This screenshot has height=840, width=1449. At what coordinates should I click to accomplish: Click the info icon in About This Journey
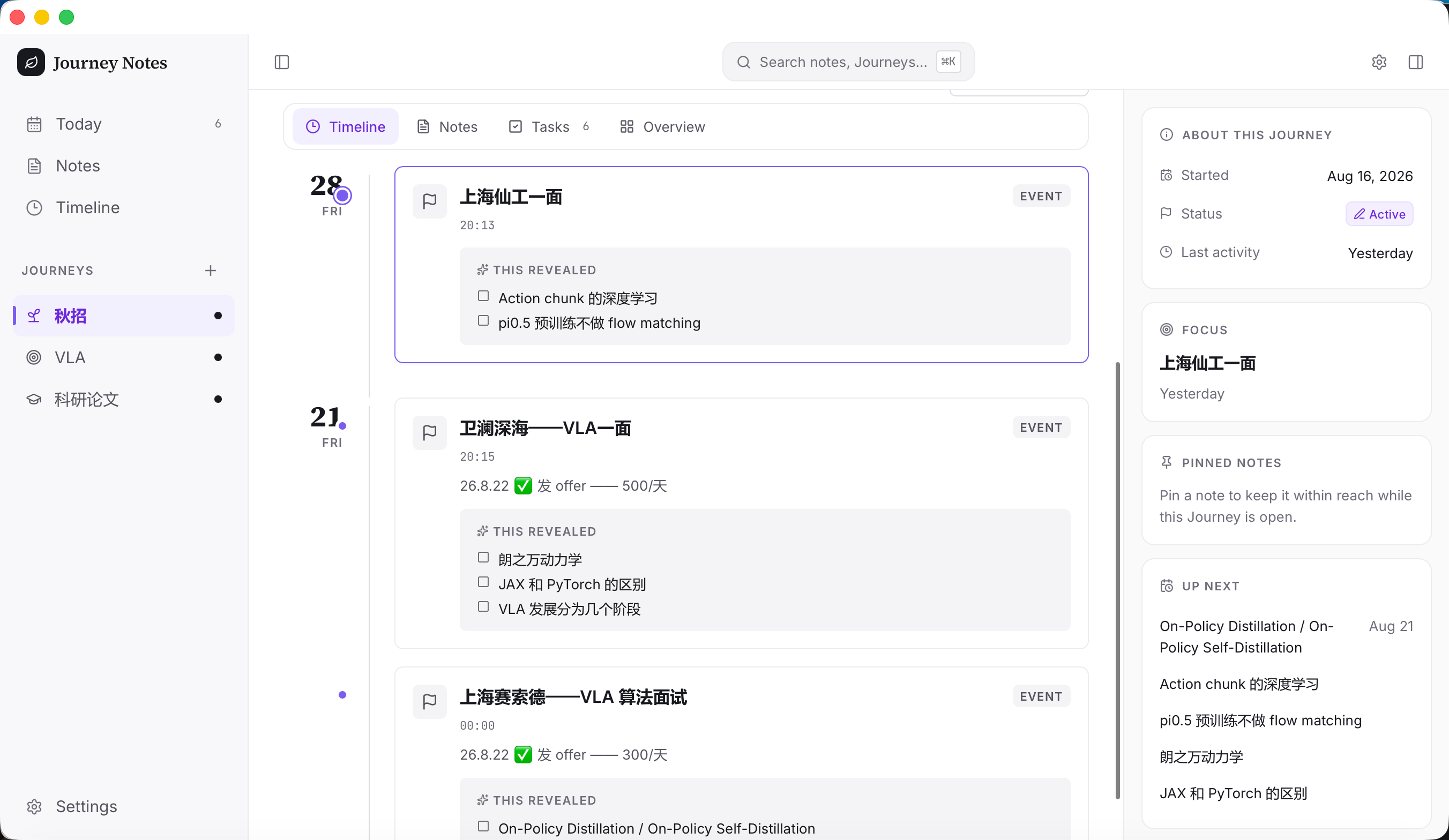(1166, 134)
